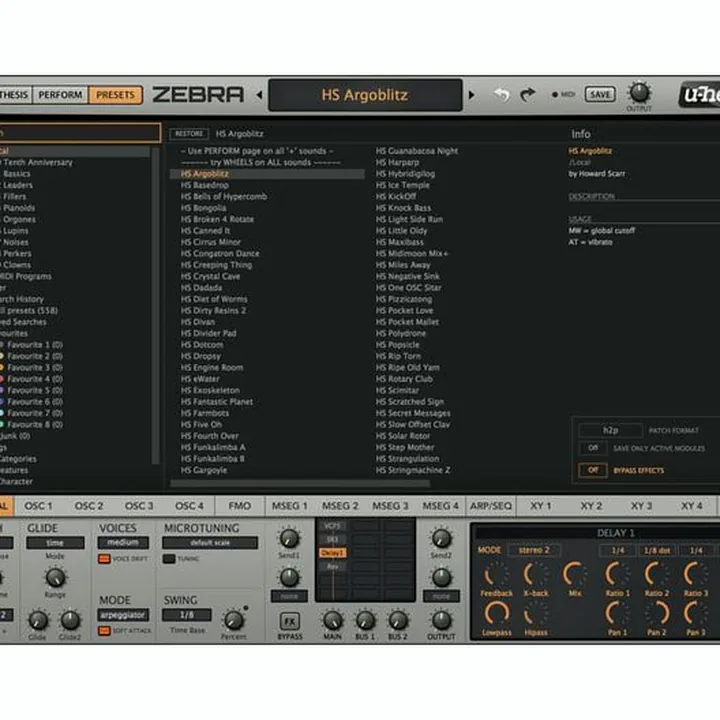Image resolution: width=720 pixels, height=720 pixels.
Task: Open Microtuning 'default scale' dropdown
Action: coord(210,543)
